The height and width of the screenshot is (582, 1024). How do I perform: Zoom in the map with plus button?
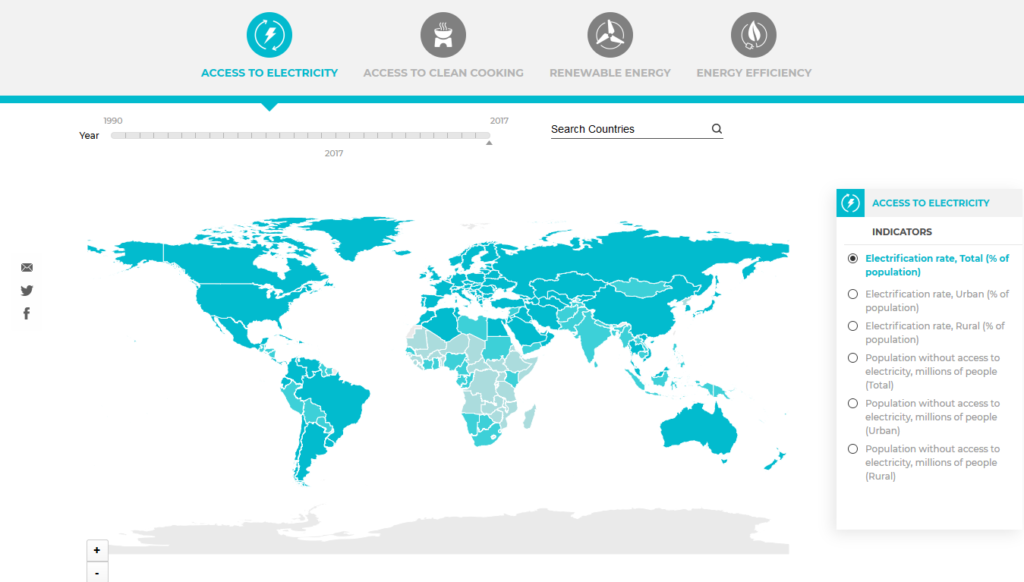click(x=97, y=550)
